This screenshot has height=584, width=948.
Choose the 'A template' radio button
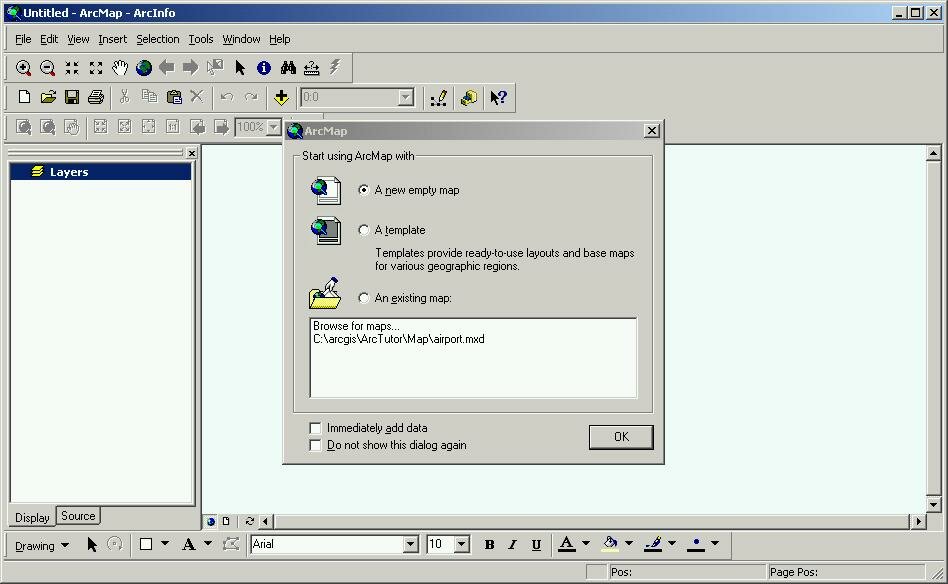pyautogui.click(x=363, y=230)
